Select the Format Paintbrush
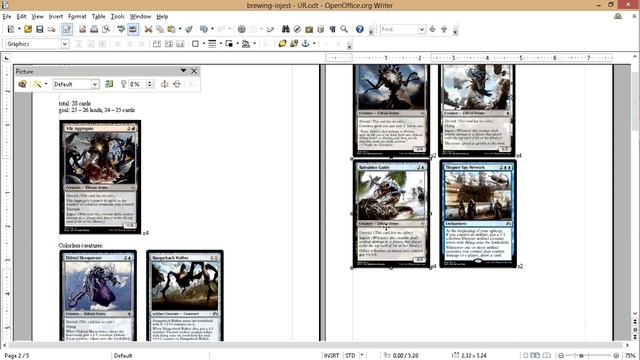Screen dimensions: 640x360 point(189,29)
